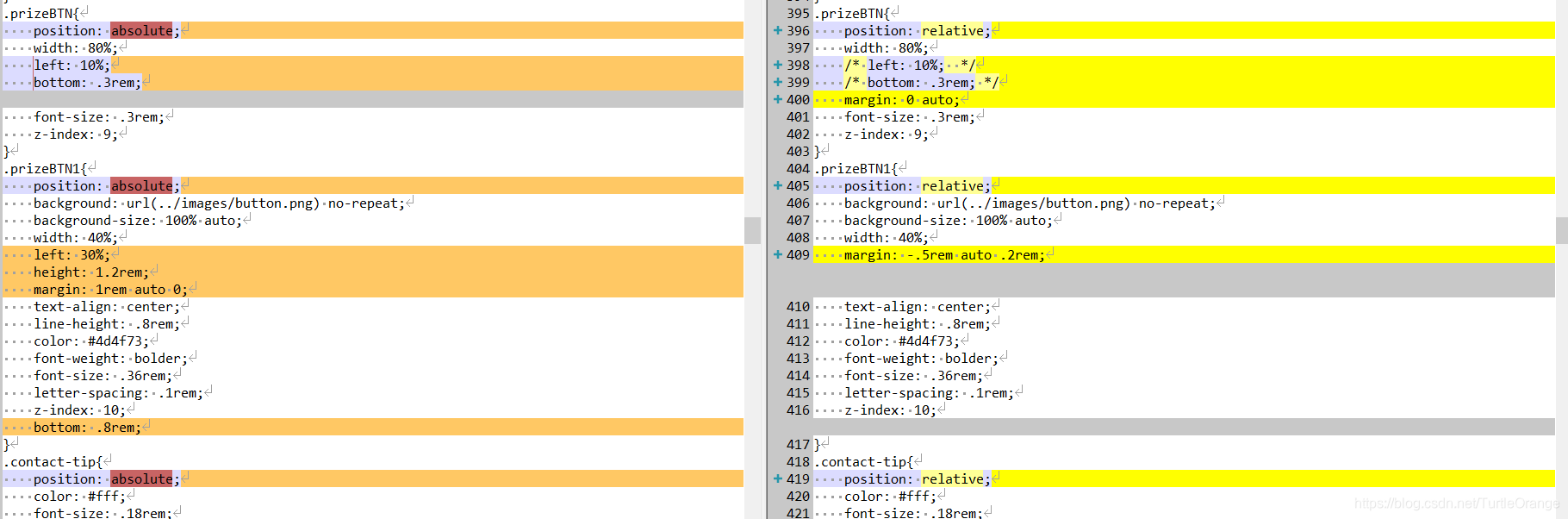
Task: Click 'width: 80%;' in the left pane
Action: pyautogui.click(x=74, y=47)
